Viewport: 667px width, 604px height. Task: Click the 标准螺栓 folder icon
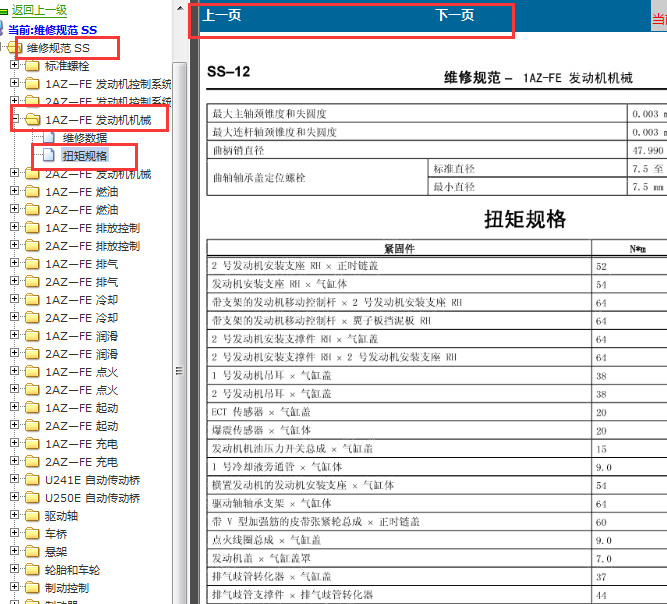click(x=32, y=66)
